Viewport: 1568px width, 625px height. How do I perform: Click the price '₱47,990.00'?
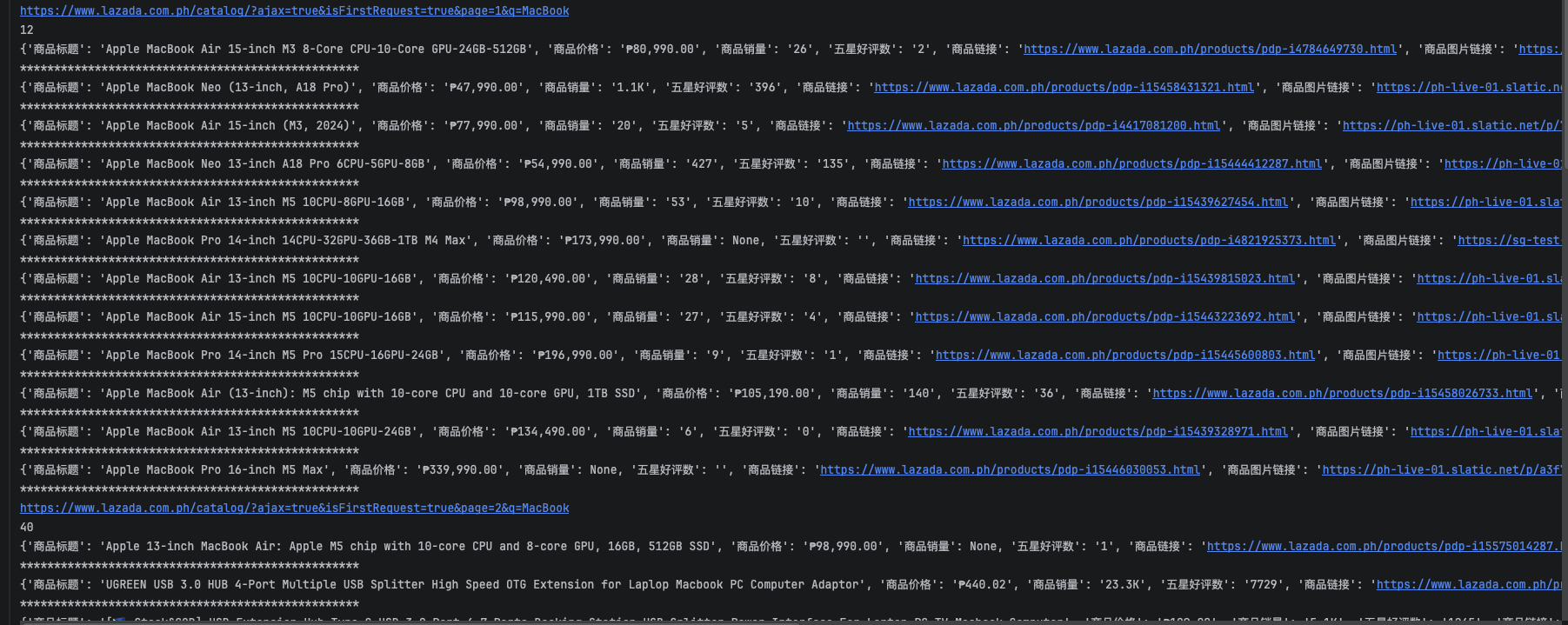(x=484, y=88)
